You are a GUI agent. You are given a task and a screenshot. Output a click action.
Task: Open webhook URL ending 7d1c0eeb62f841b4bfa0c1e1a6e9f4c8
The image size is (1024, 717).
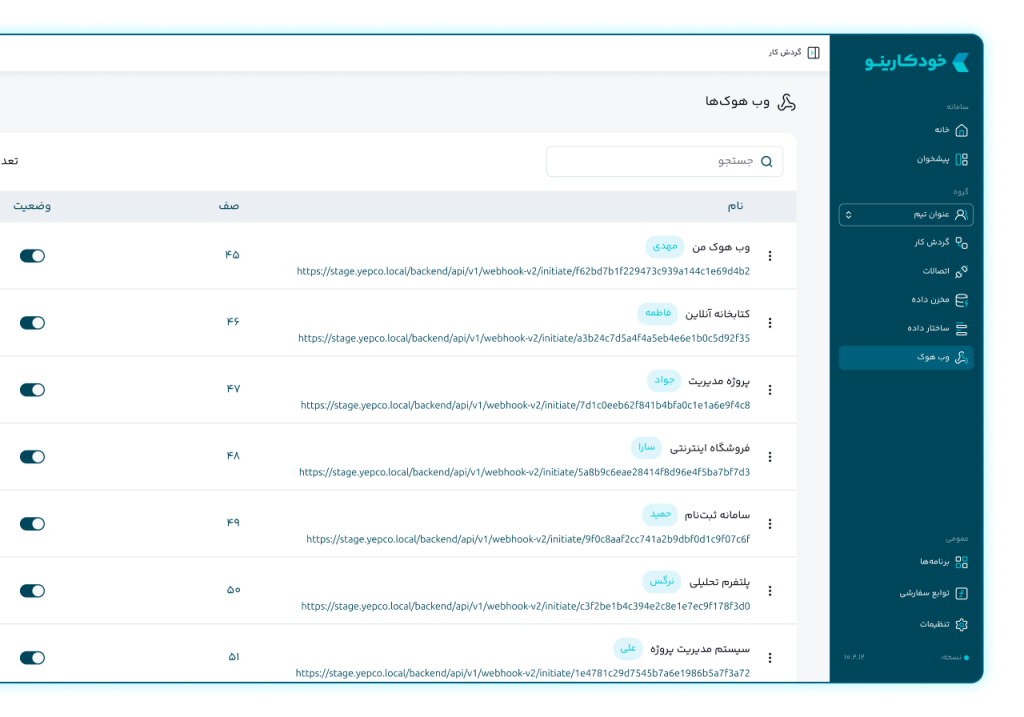(x=525, y=406)
